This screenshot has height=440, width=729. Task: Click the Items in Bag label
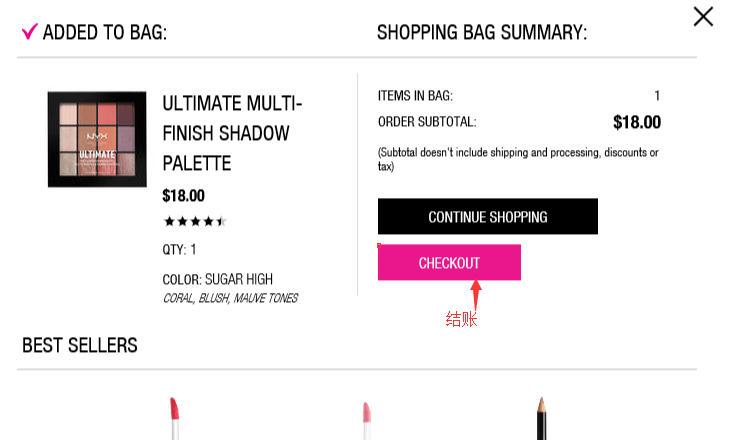tap(415, 96)
